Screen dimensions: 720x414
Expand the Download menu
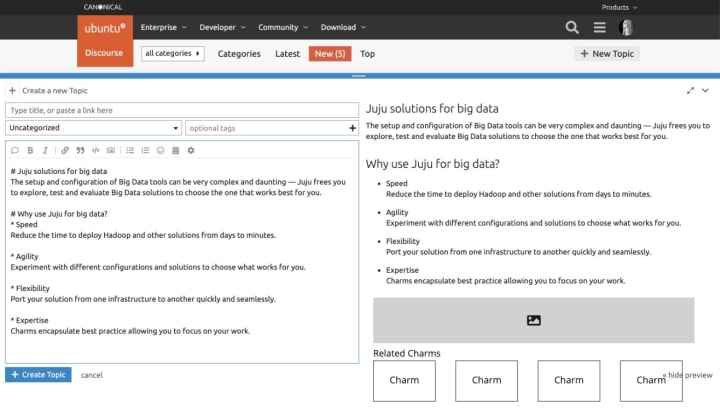tap(343, 28)
